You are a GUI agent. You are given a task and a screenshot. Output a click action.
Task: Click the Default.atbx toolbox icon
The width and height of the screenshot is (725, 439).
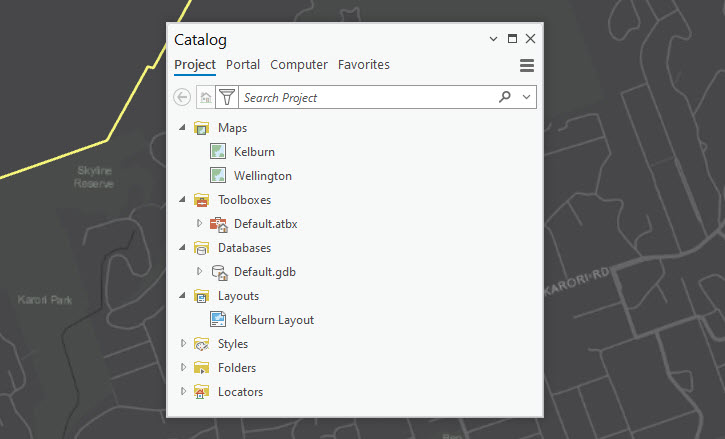tap(219, 224)
